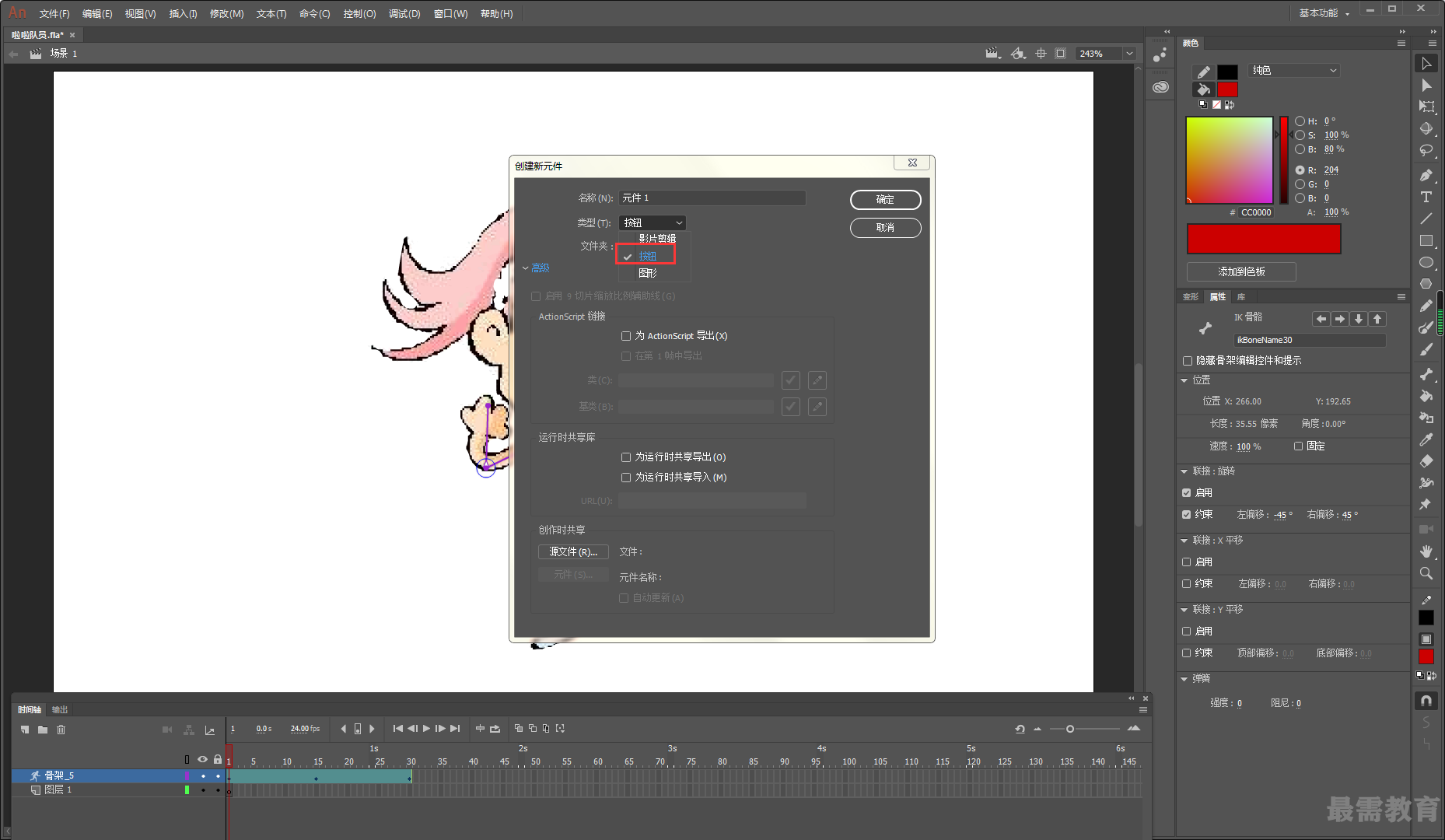Select the Free Transform tool
This screenshot has width=1445, height=840.
(x=1426, y=107)
